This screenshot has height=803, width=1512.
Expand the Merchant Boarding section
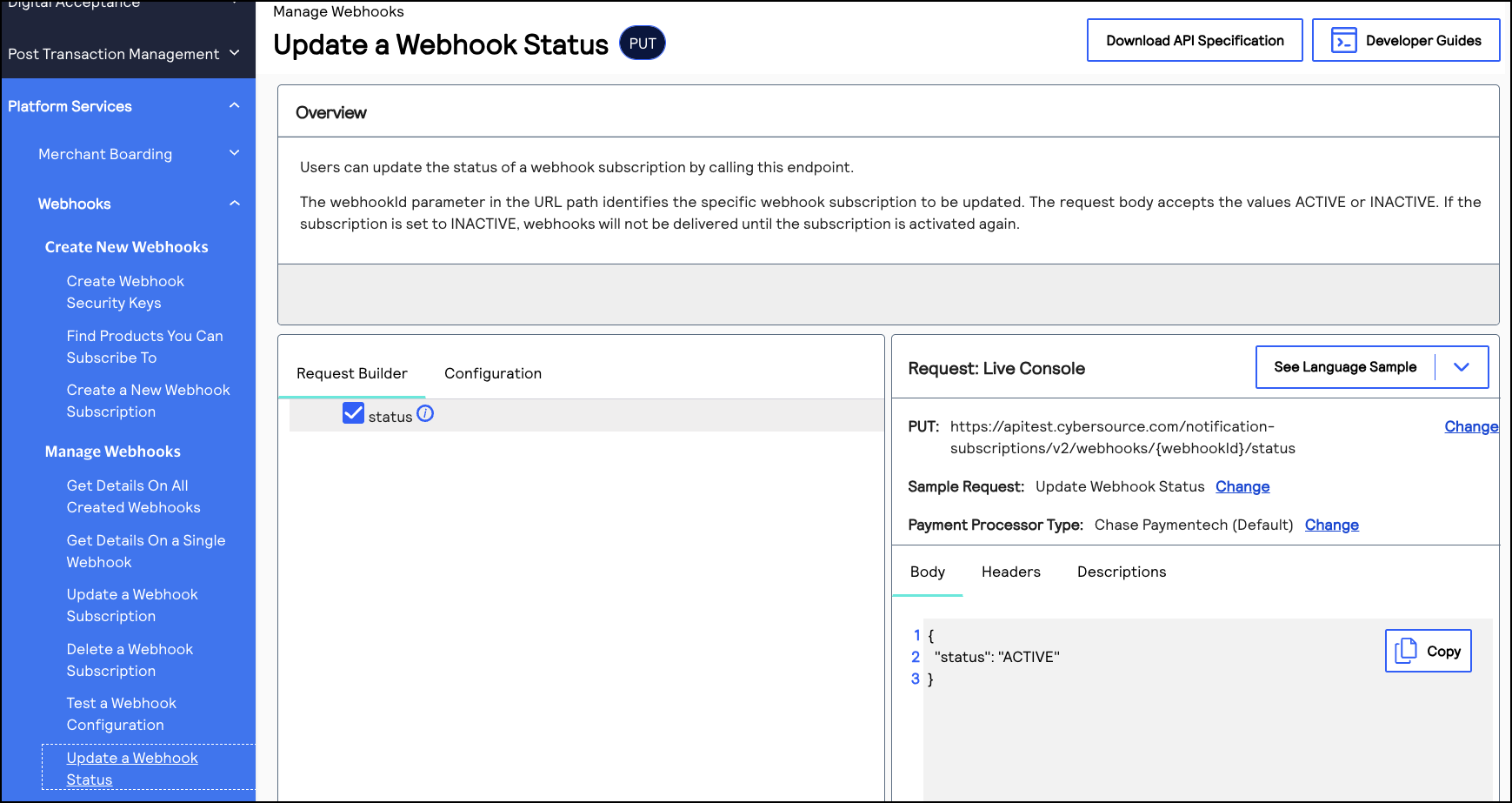click(x=233, y=152)
